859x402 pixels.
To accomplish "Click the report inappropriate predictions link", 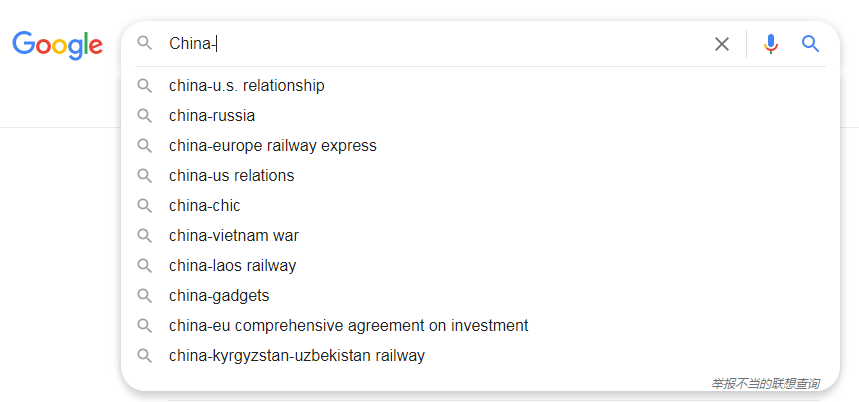I will (x=765, y=383).
